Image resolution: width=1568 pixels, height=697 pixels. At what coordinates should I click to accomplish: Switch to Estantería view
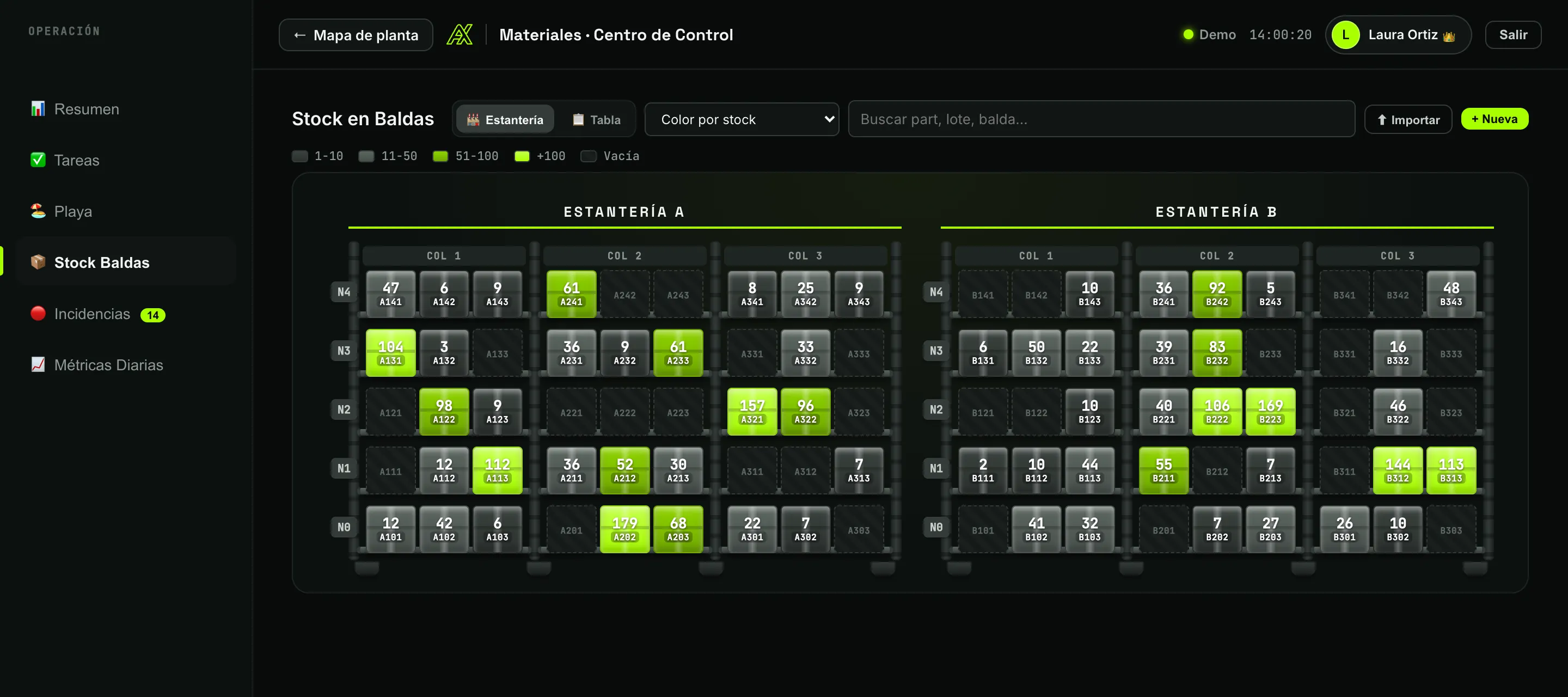pos(505,119)
